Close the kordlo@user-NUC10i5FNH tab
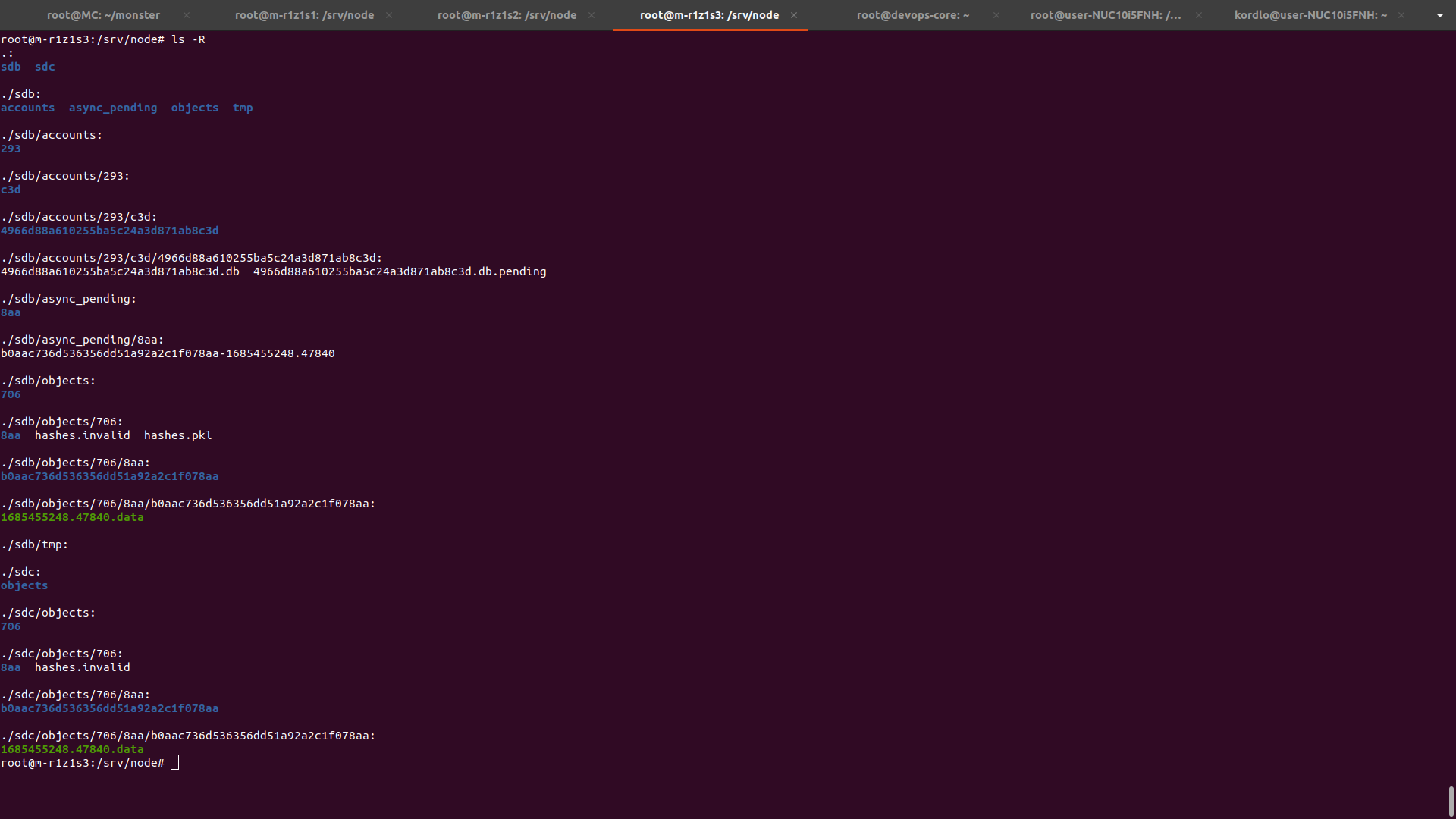The height and width of the screenshot is (819, 1456). (x=1401, y=15)
